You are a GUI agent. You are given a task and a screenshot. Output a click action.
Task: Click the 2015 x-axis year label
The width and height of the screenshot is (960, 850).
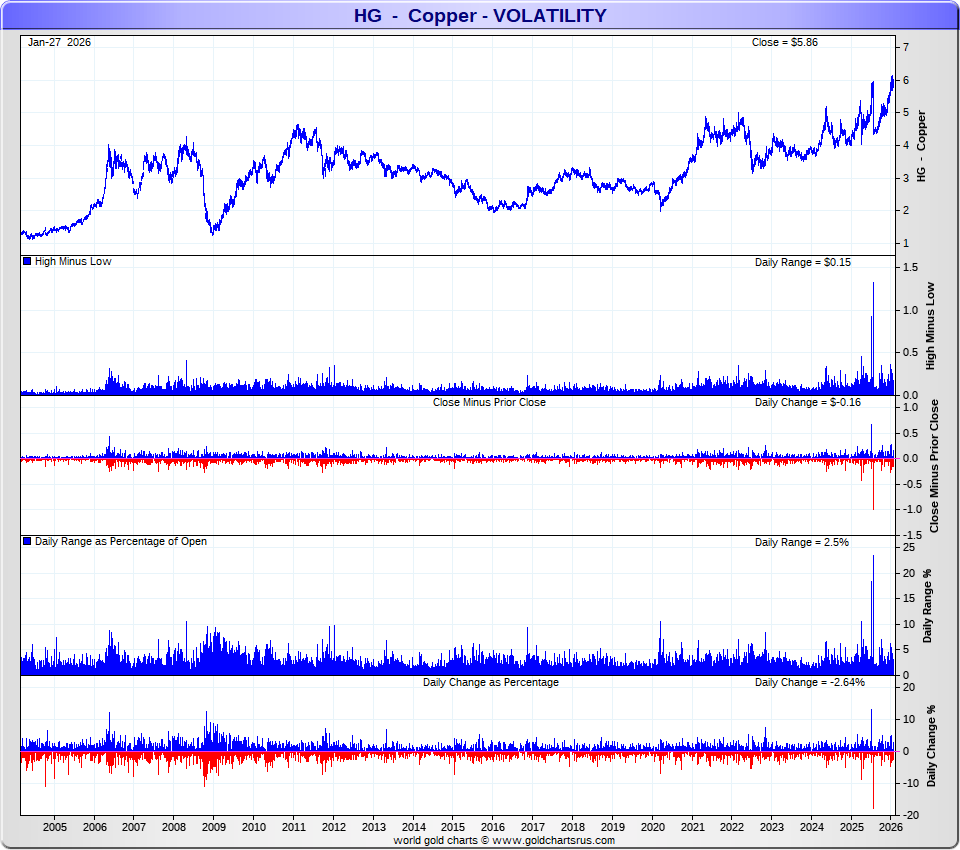(453, 827)
